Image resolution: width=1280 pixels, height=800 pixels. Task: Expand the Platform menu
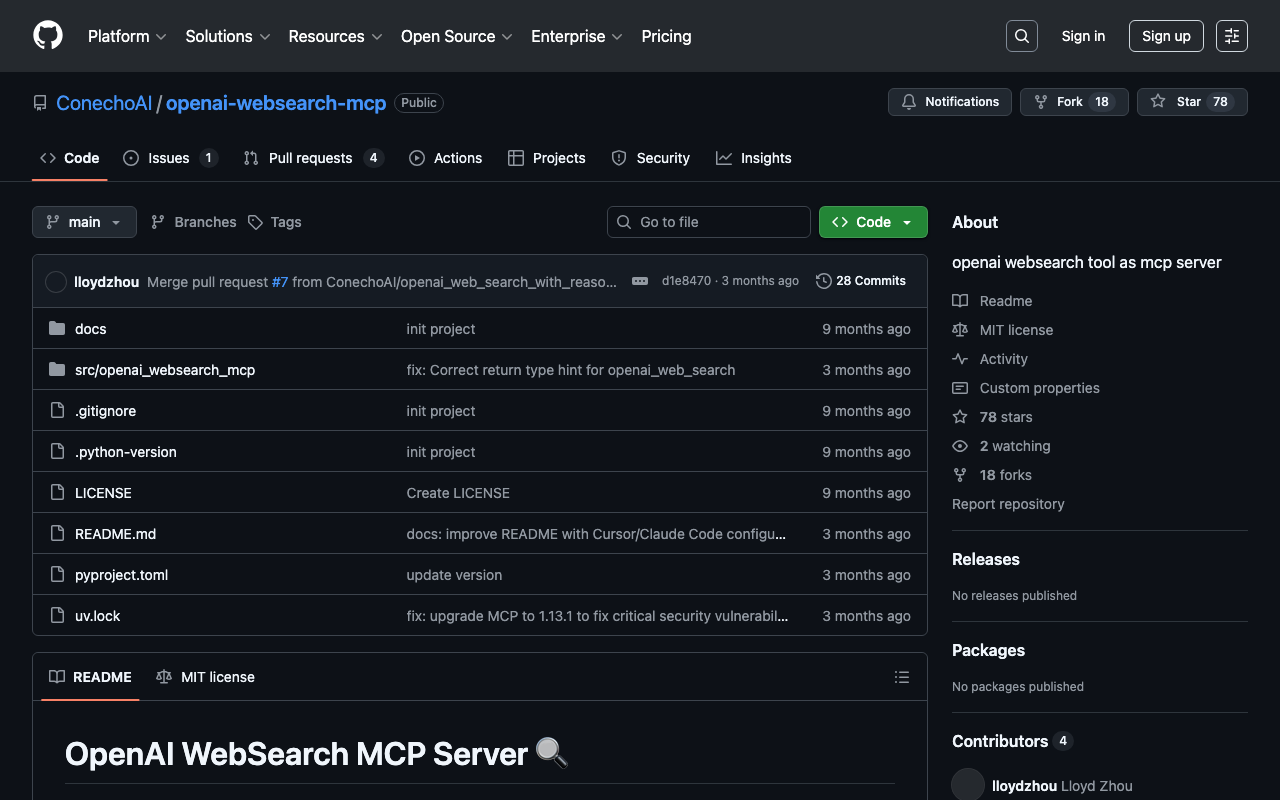click(127, 36)
